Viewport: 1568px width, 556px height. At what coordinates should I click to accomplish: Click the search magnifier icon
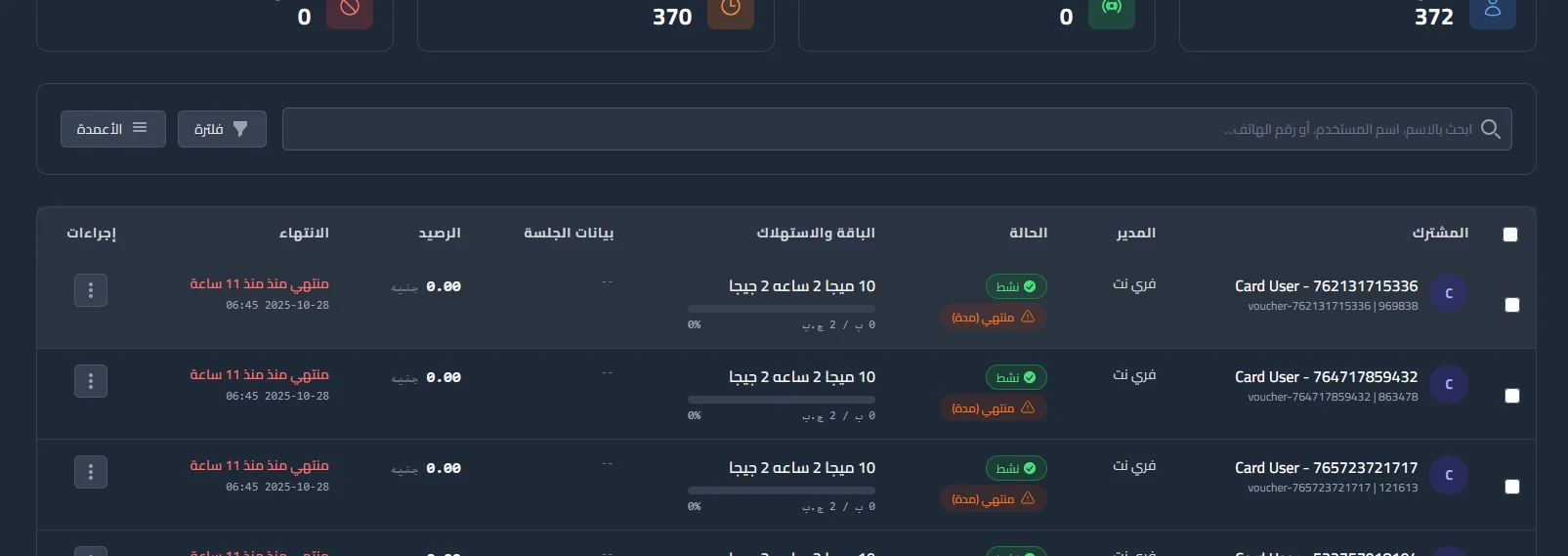(1490, 129)
